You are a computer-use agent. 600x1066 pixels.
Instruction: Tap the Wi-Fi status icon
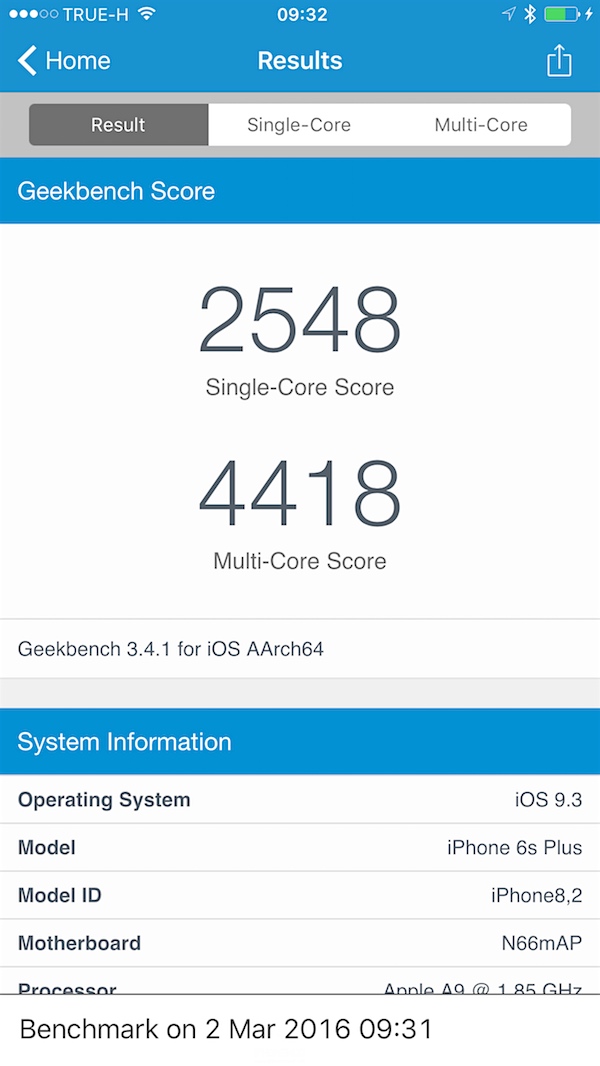pos(147,14)
